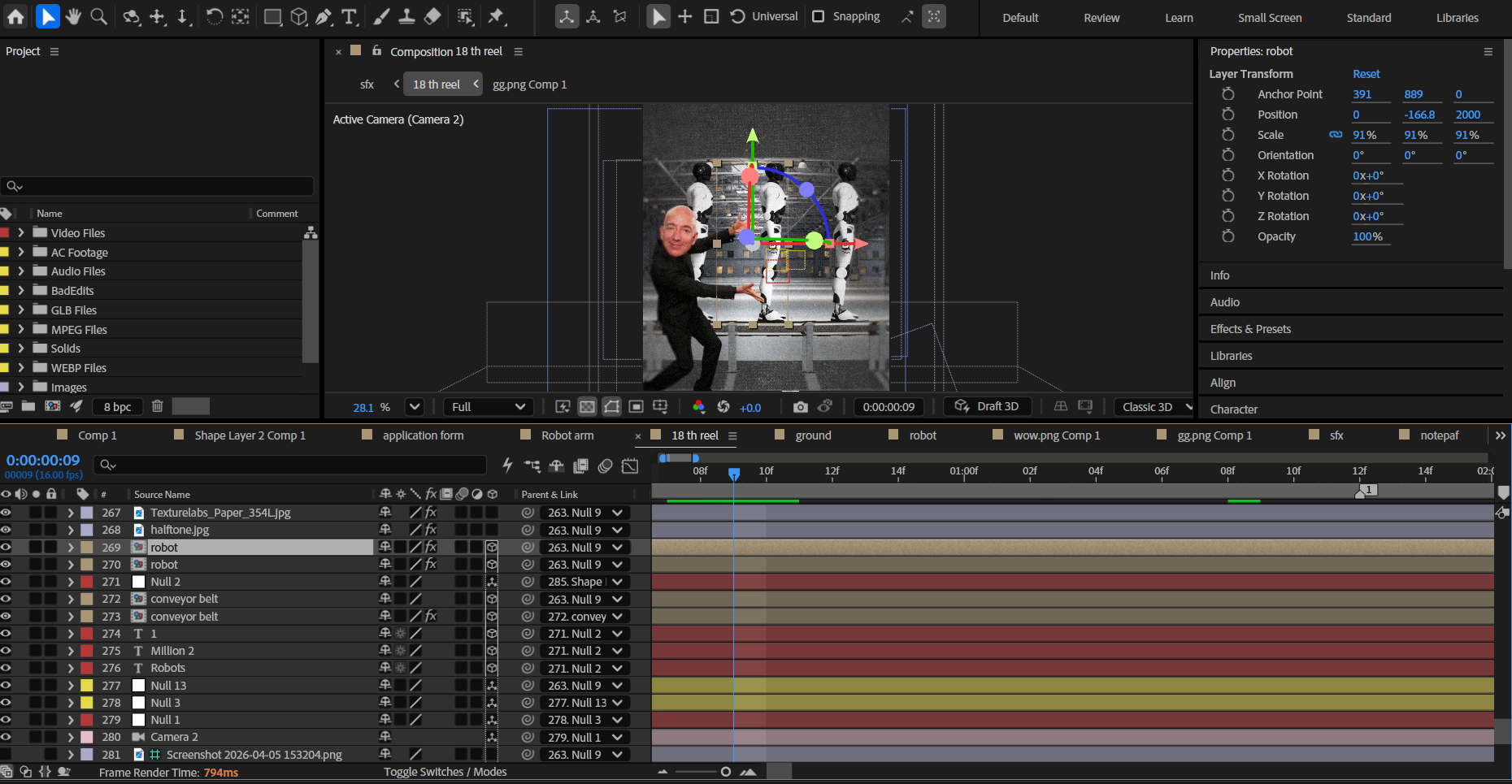Viewport: 1512px width, 784px height.
Task: Select the Clone Stamp tool
Action: pyautogui.click(x=407, y=16)
